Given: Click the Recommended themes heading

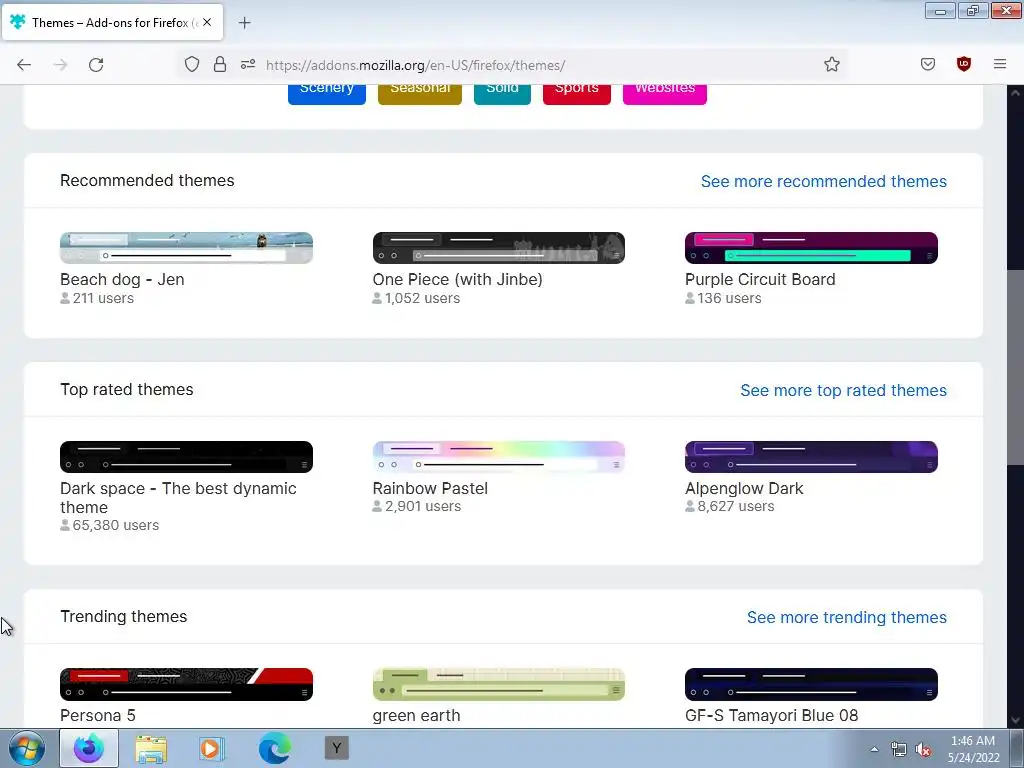Looking at the screenshot, I should click(147, 181).
